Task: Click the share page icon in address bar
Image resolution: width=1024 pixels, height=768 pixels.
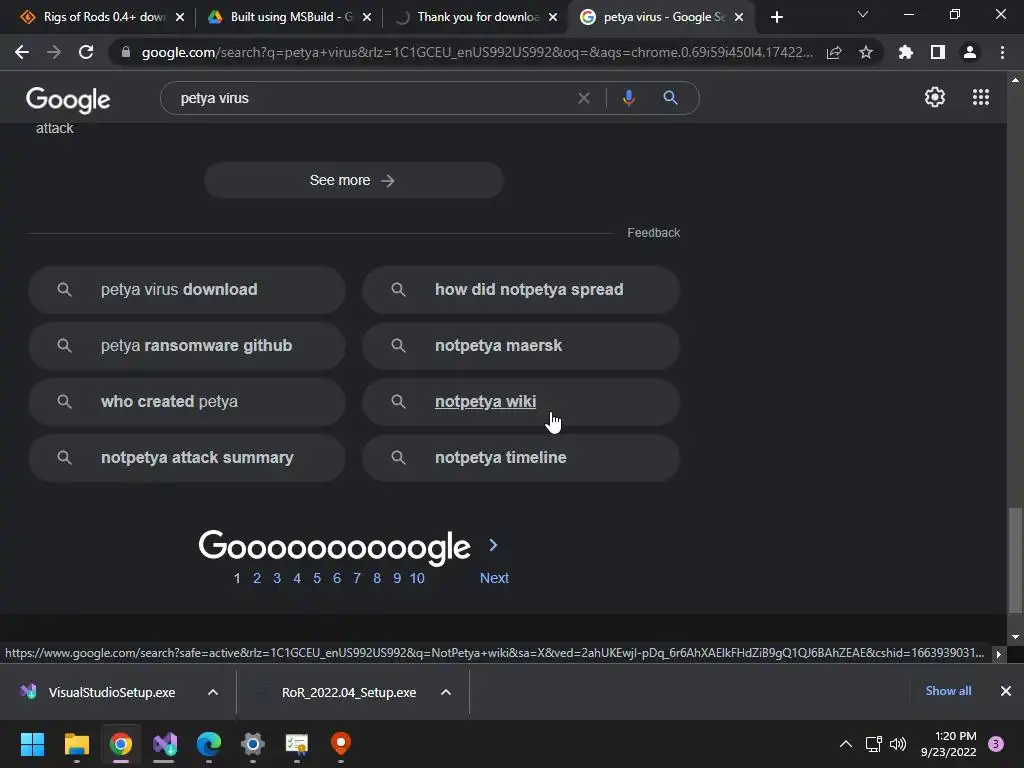Action: click(834, 52)
